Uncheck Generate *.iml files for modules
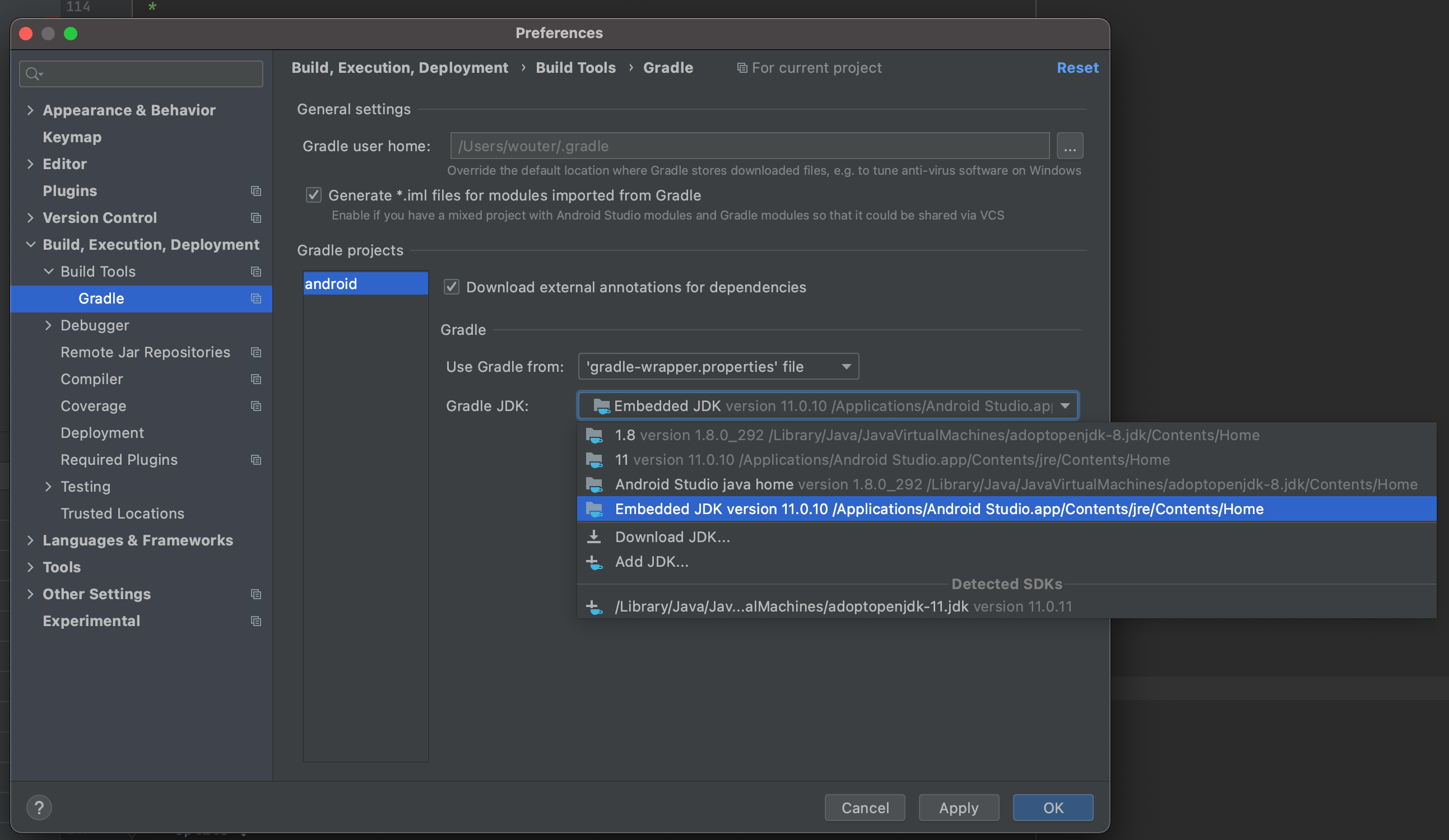The image size is (1449, 840). [313, 195]
